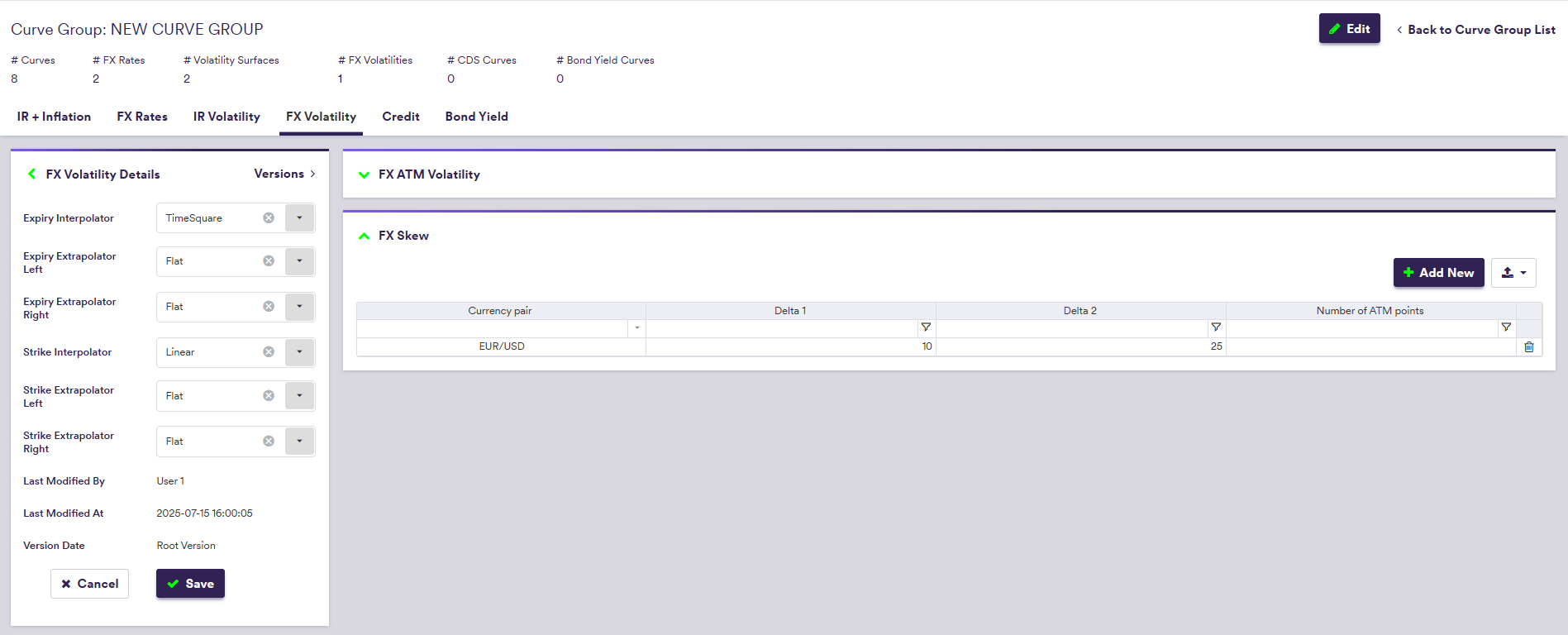Viewport: 1568px width, 635px height.
Task: Open Number of ATM points filter
Action: click(1505, 328)
